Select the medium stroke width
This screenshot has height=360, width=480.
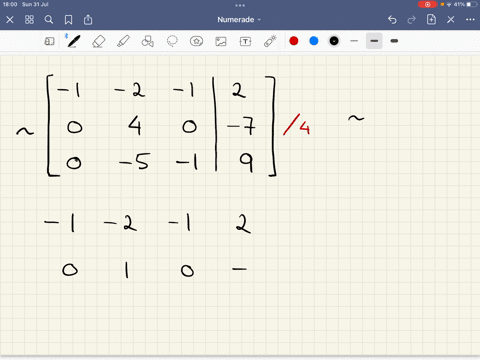374,41
